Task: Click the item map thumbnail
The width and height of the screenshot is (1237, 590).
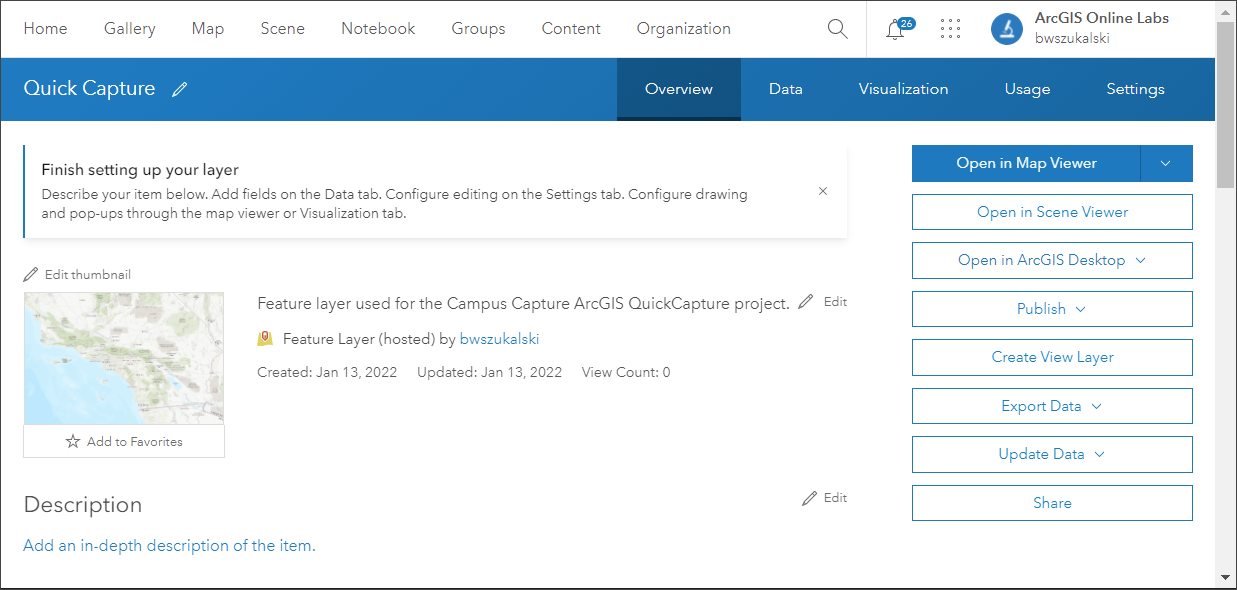Action: (x=124, y=358)
